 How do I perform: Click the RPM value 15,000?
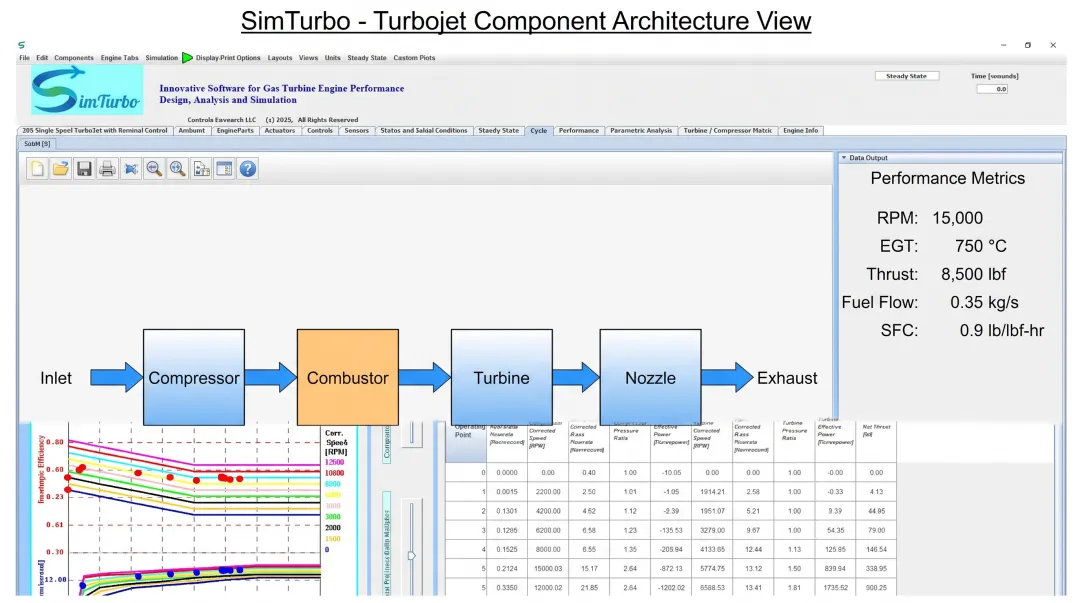tap(957, 218)
